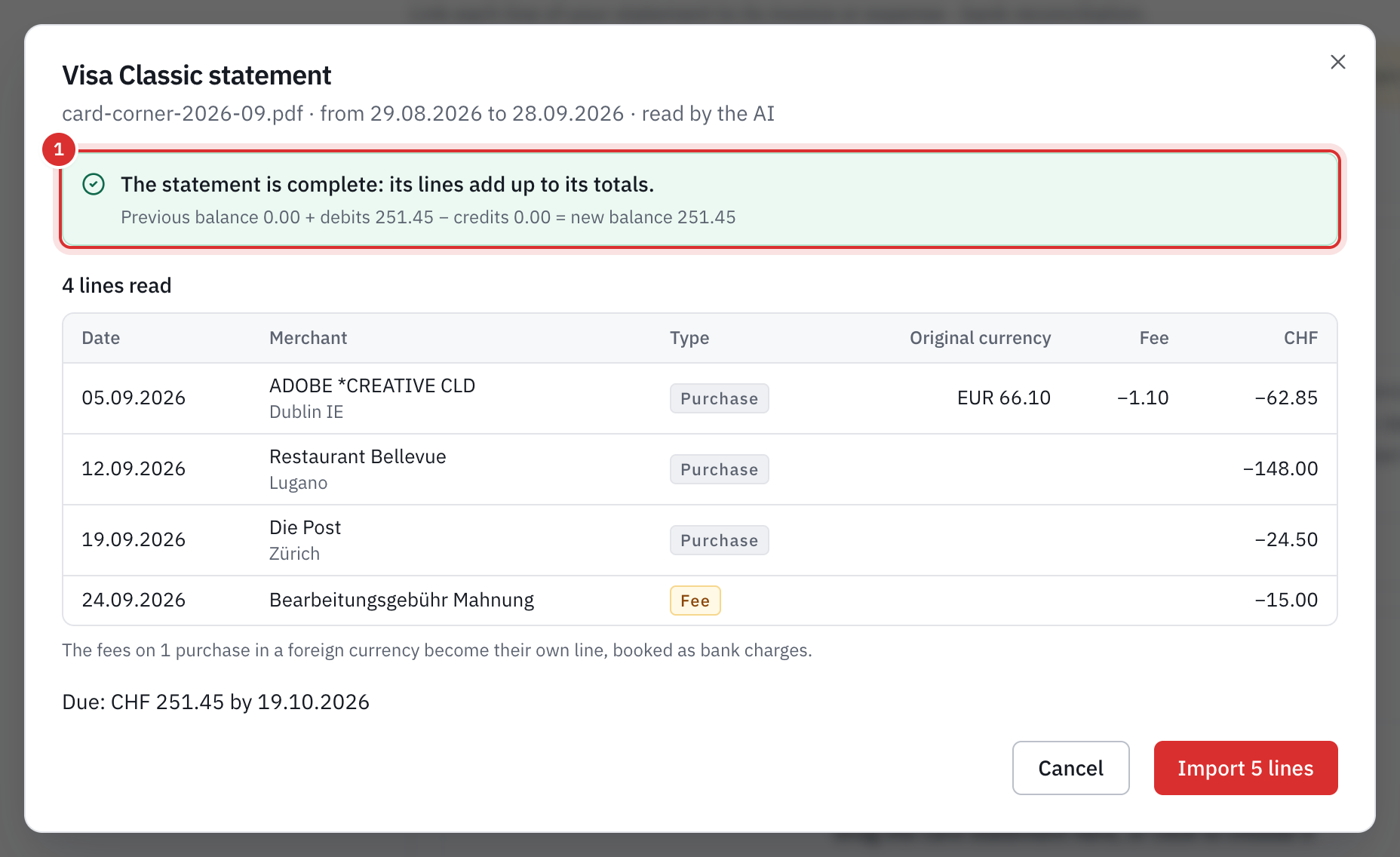Select merchant ADOBE *CREATIVE CLD
1400x857 pixels.
(372, 385)
